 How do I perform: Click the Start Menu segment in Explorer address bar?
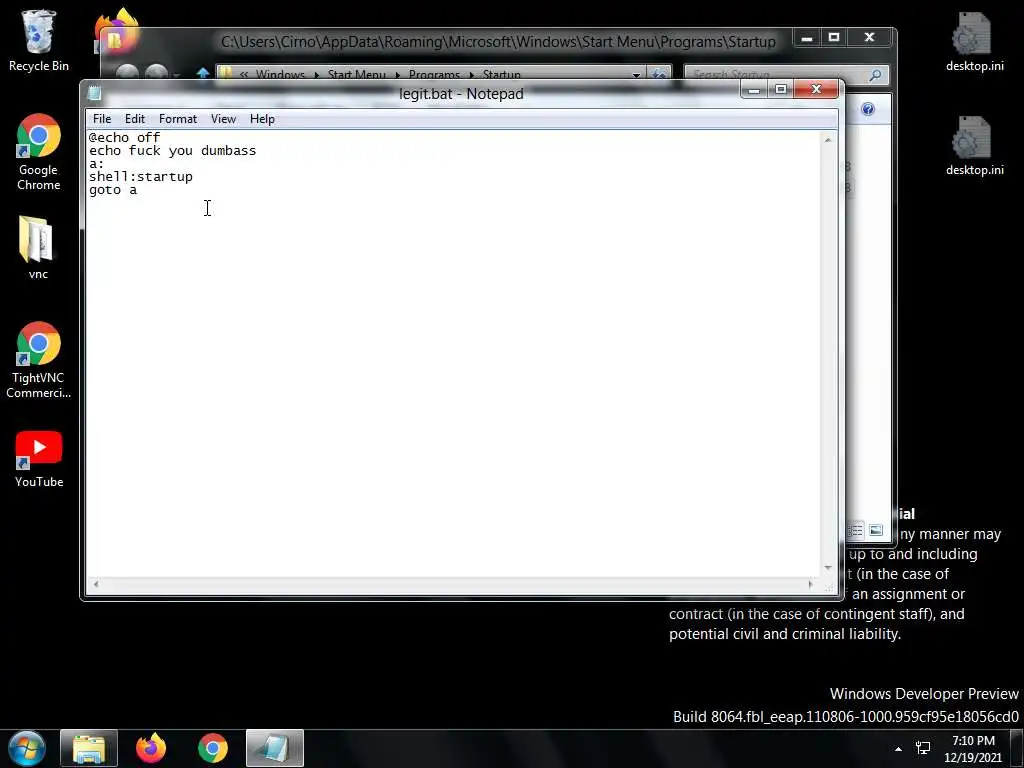357,74
